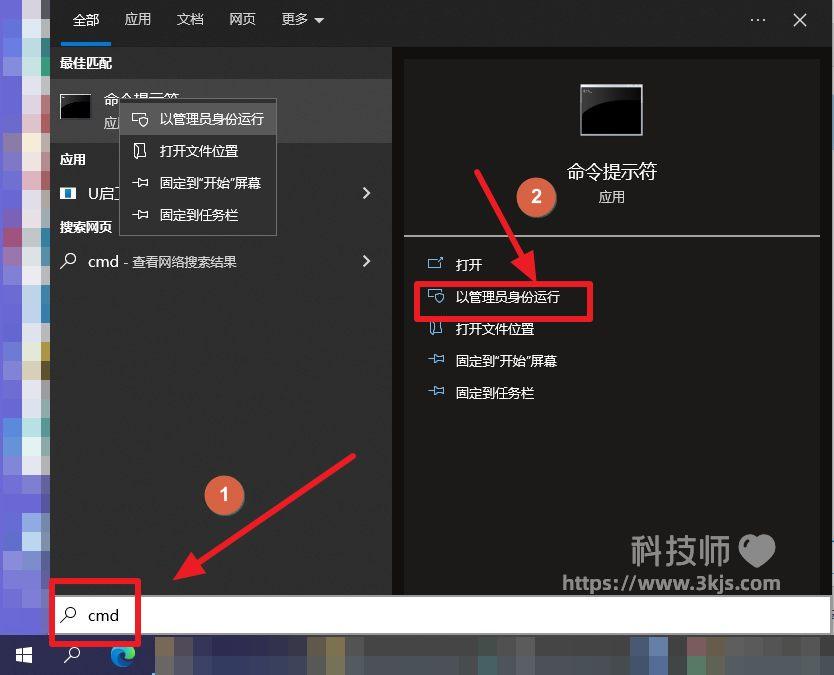Click the shield icon in the context menu
This screenshot has height=675, width=834.
tap(140, 119)
